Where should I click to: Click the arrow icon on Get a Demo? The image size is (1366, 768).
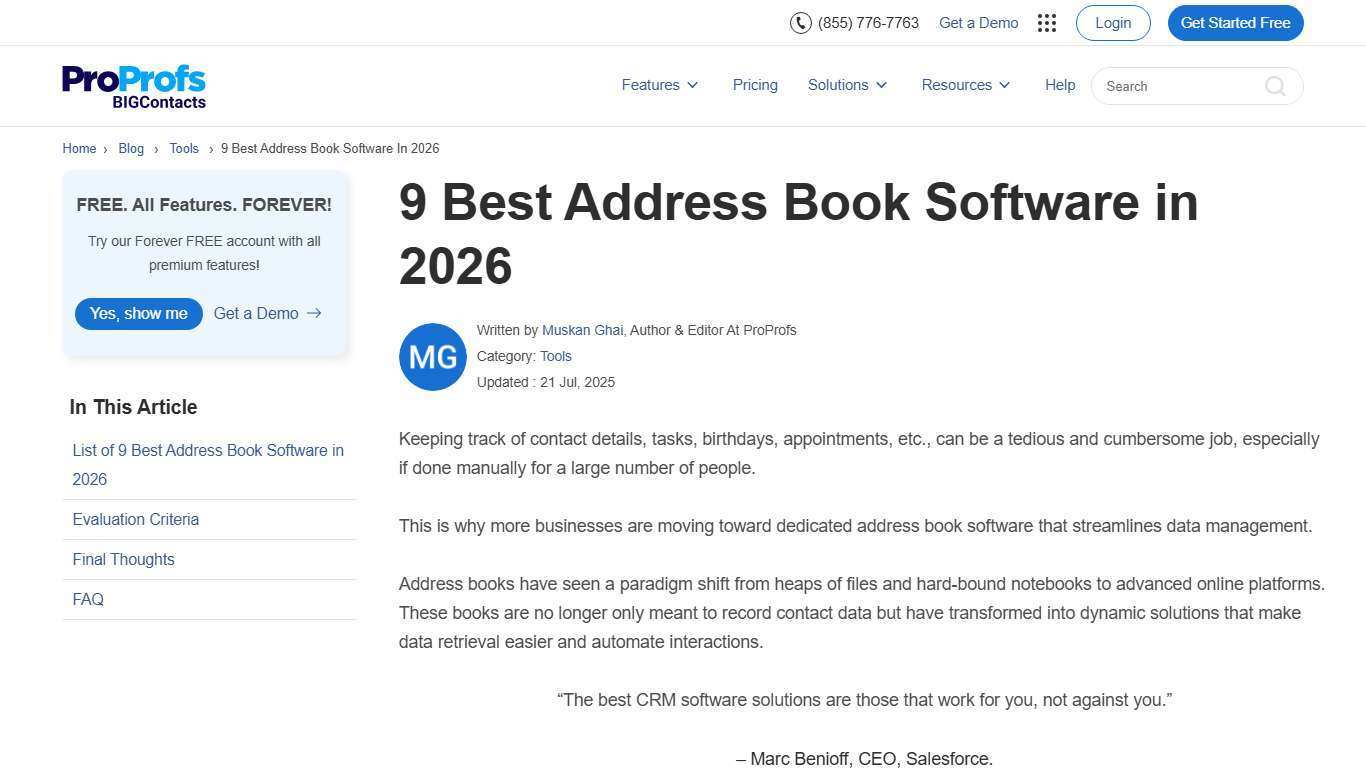pos(313,313)
